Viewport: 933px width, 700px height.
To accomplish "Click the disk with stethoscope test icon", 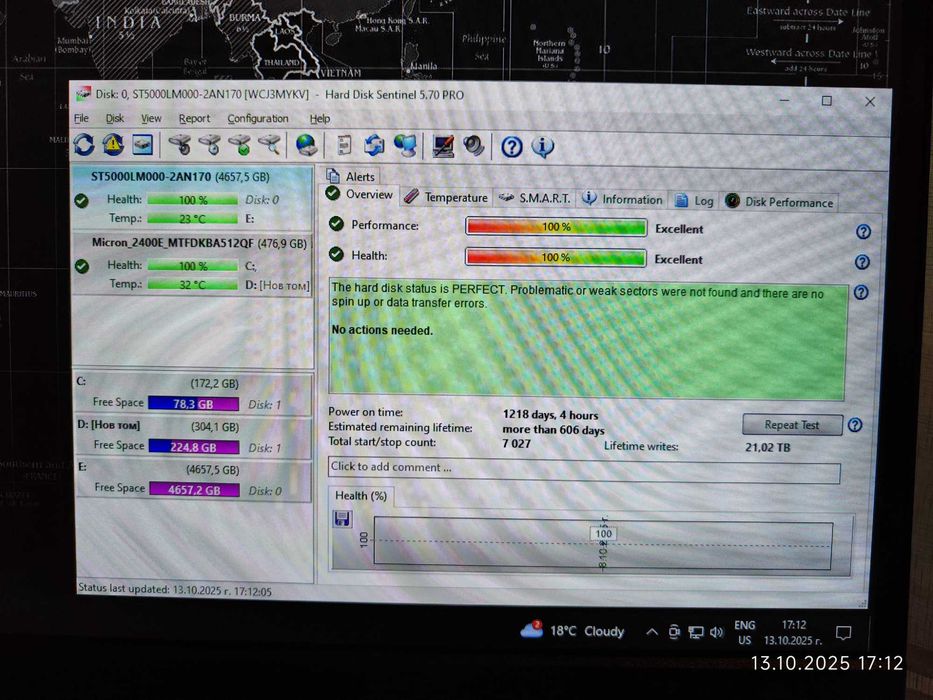I will click(180, 145).
